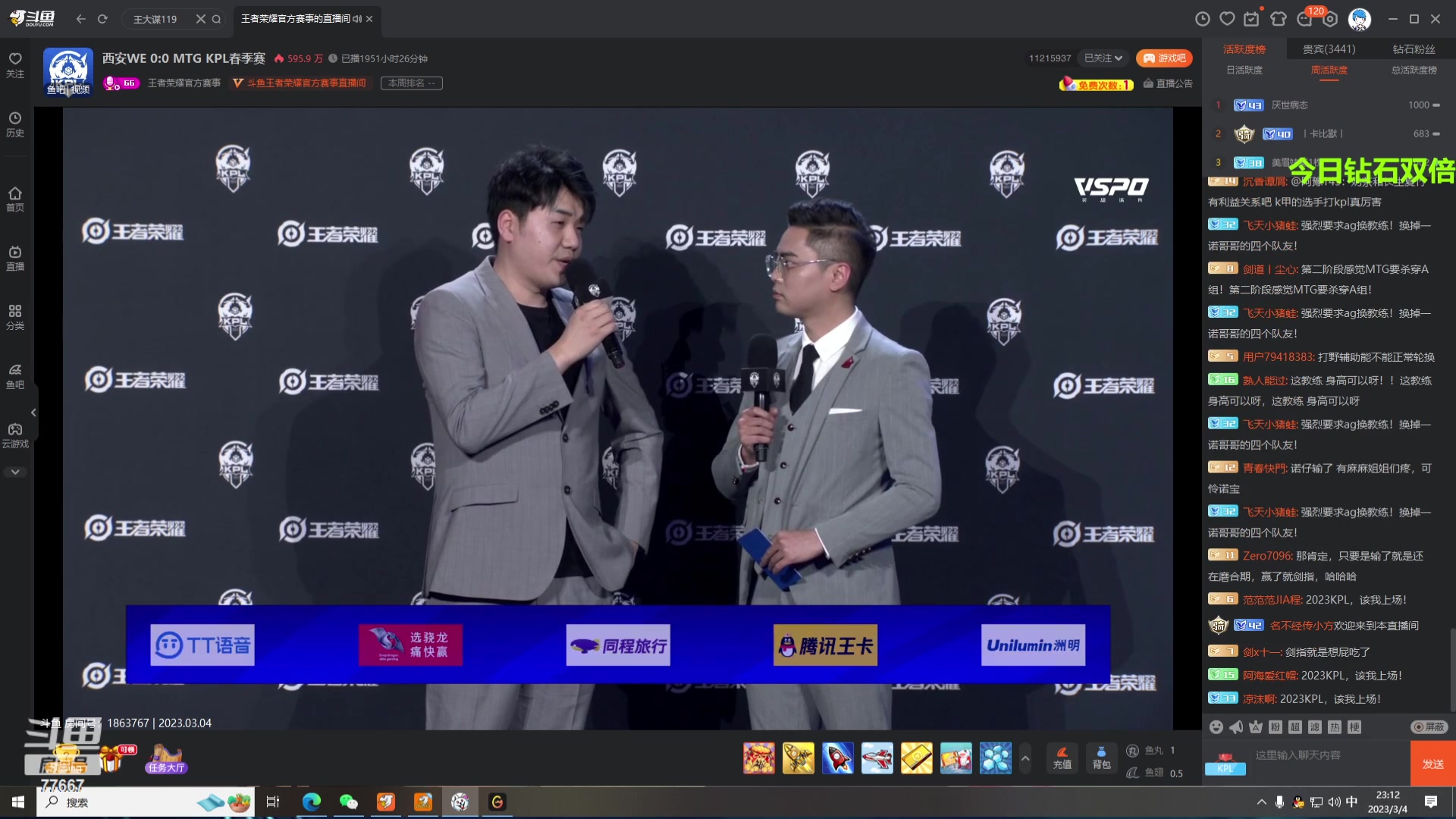Toggle the 粉 chat option
The image size is (1456, 819).
(1276, 727)
